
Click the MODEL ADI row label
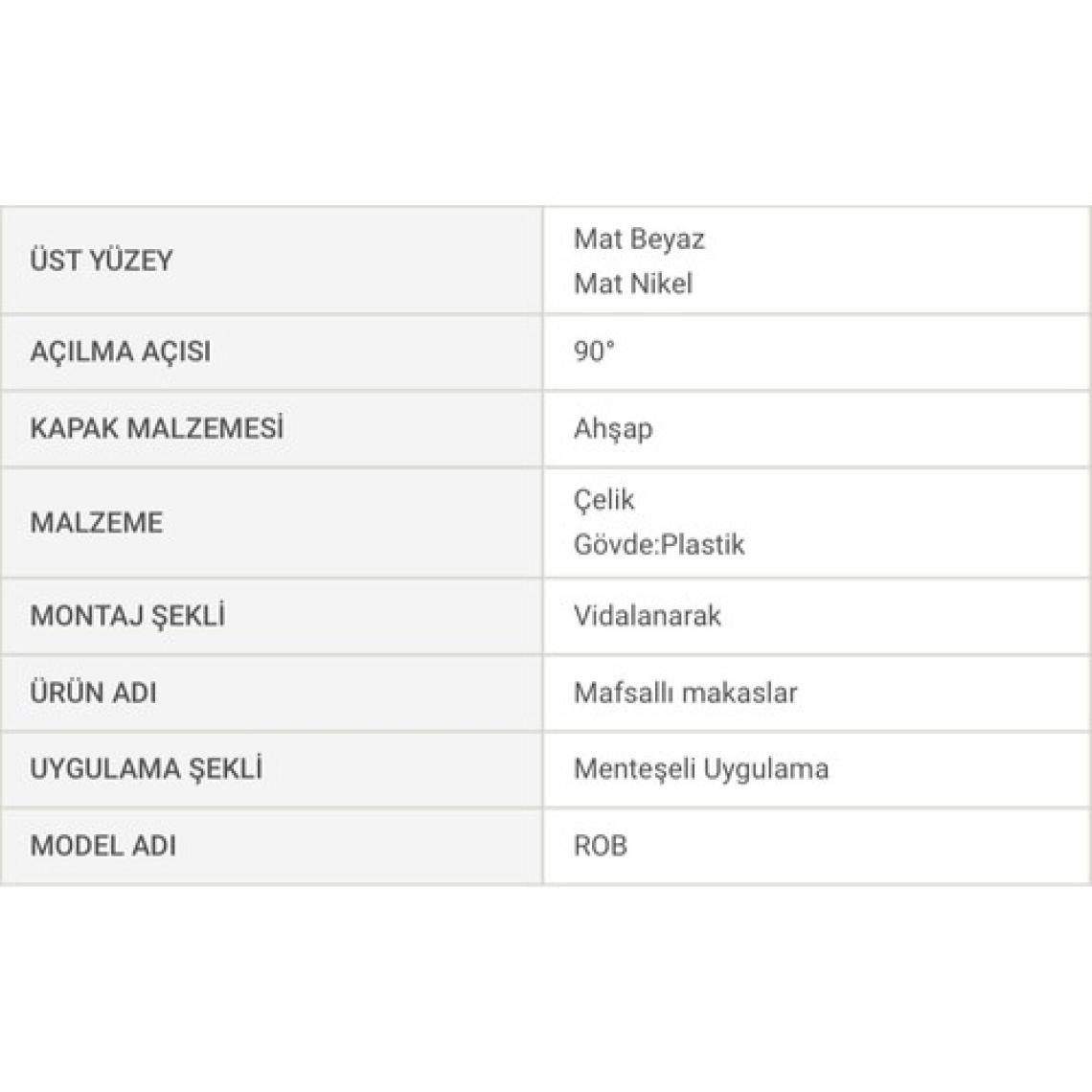coord(103,846)
